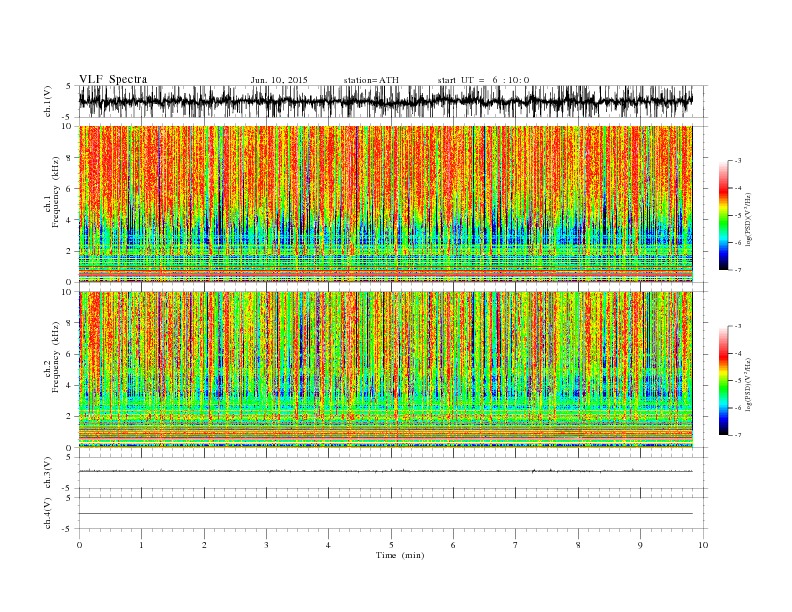
Task: Click the ch.2 color bar "log(PSD)(V²/Hz)" label
Action: tap(748, 384)
